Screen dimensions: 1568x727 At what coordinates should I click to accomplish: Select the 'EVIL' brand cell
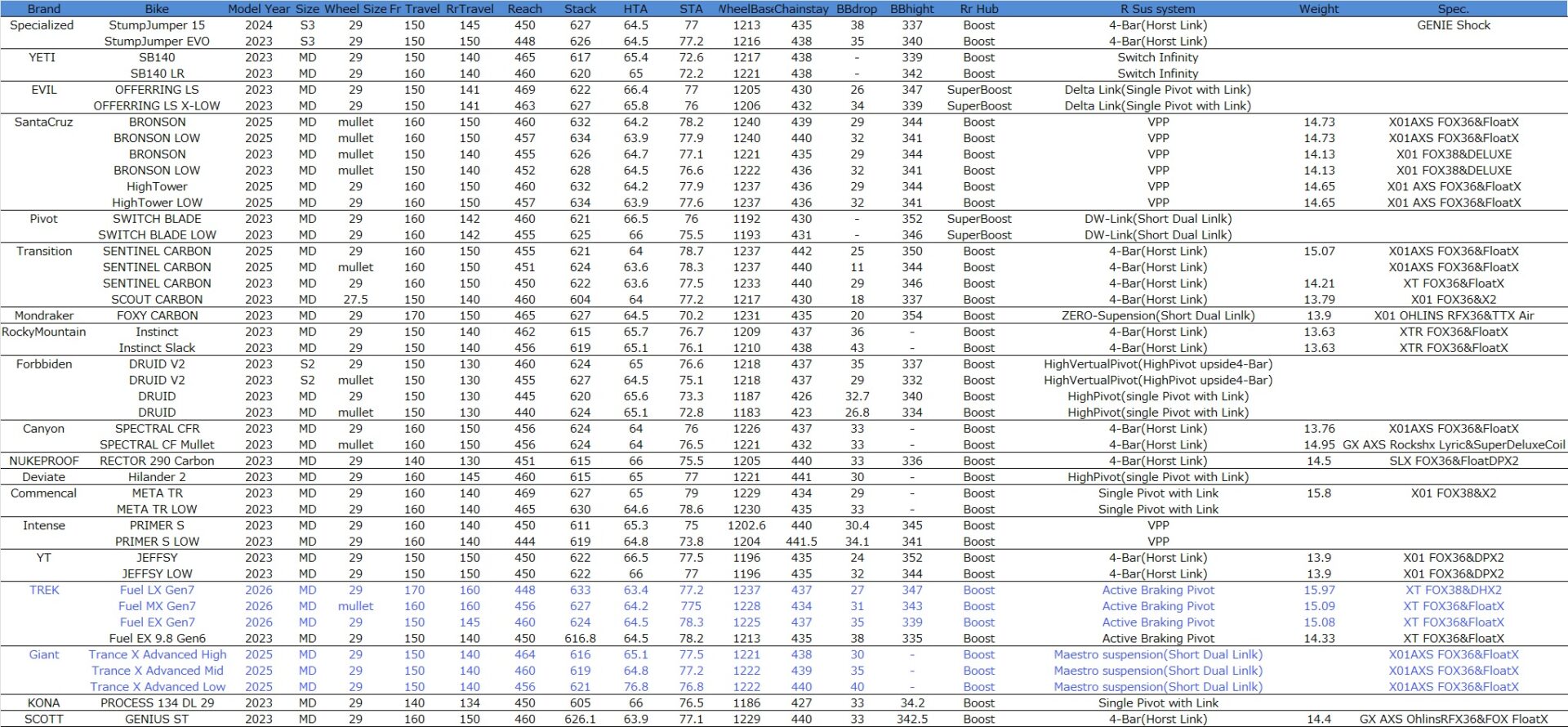pyautogui.click(x=44, y=90)
